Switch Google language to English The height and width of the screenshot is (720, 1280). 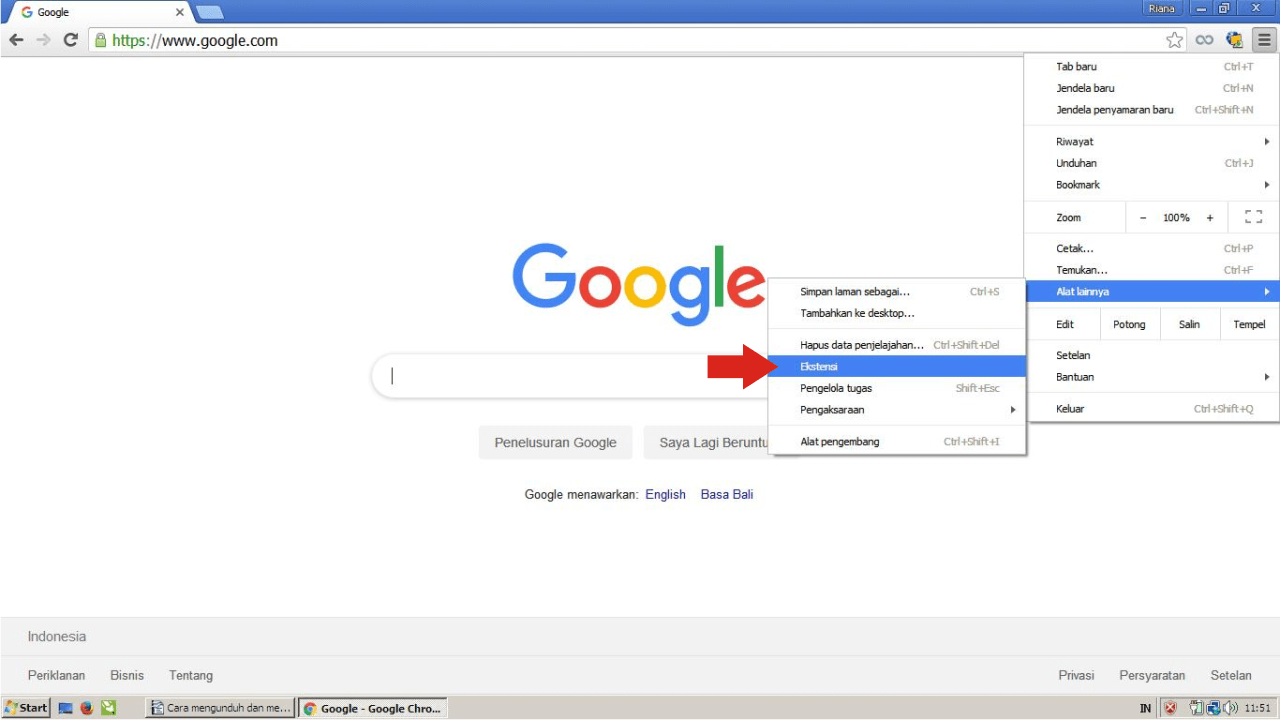665,494
